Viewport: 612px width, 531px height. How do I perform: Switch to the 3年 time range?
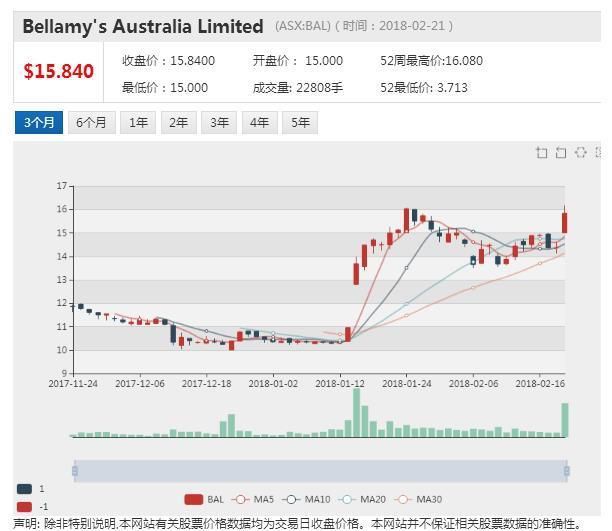point(219,123)
